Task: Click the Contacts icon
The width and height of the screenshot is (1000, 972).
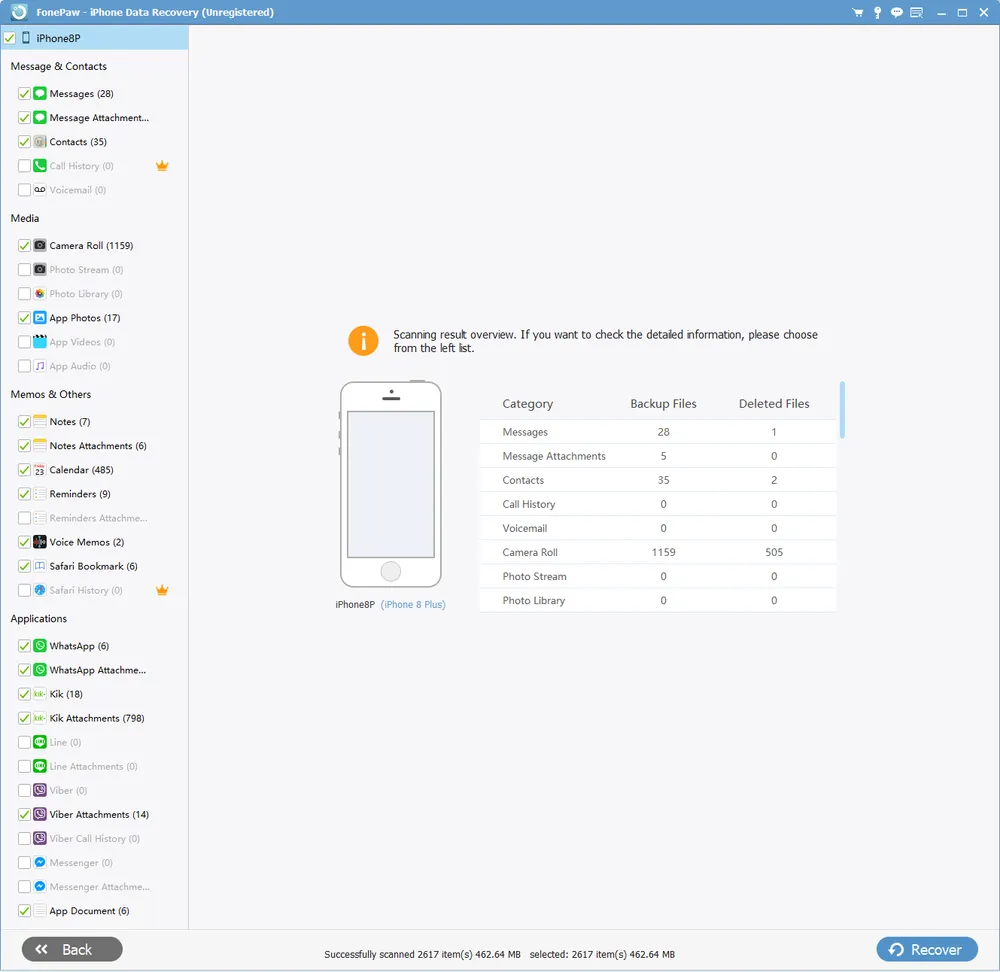Action: (40, 142)
